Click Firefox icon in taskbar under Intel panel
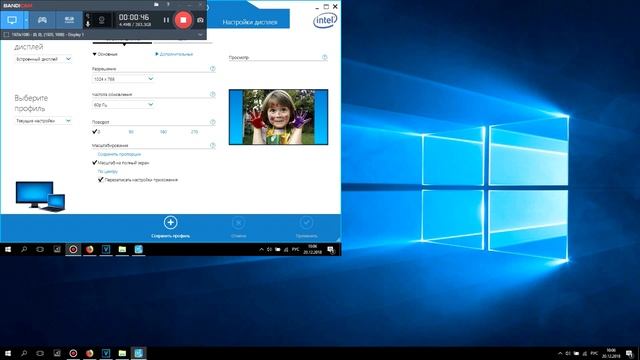The image size is (640, 360). click(89, 249)
